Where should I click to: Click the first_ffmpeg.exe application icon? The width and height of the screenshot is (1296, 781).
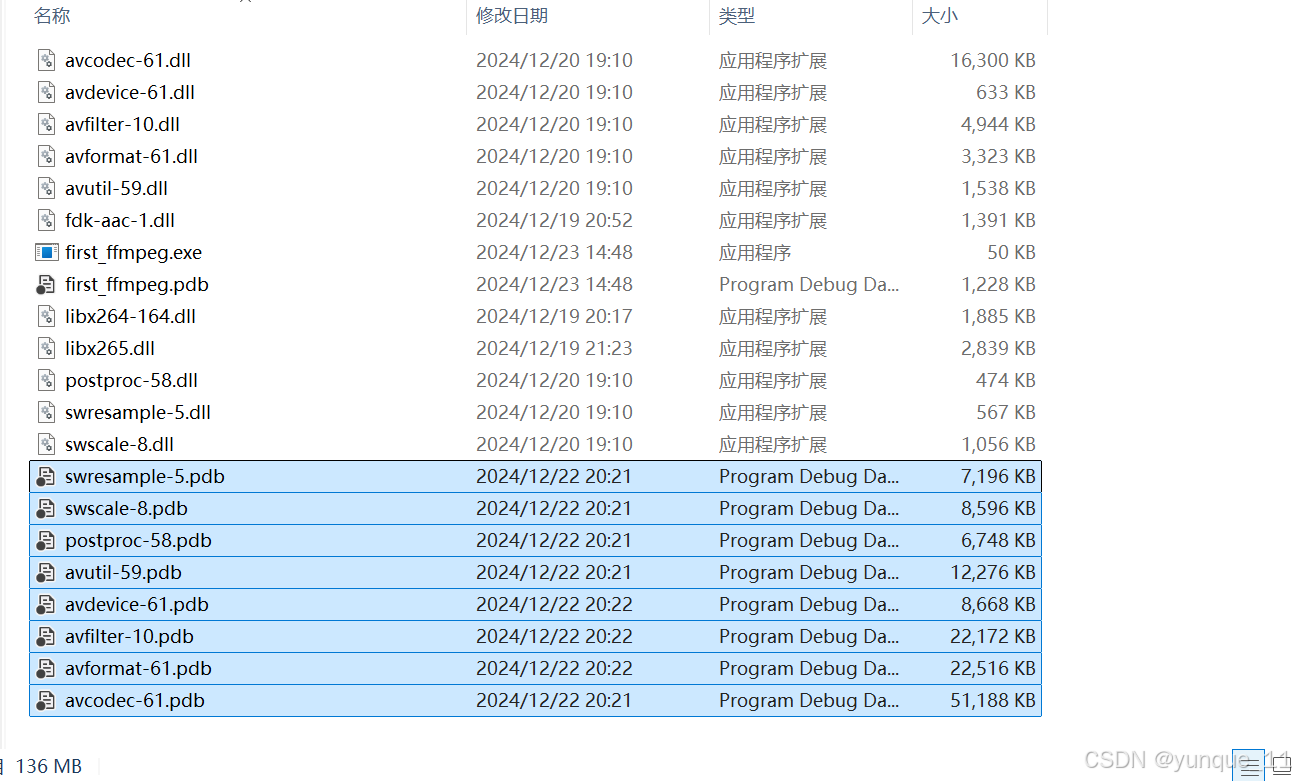46,252
